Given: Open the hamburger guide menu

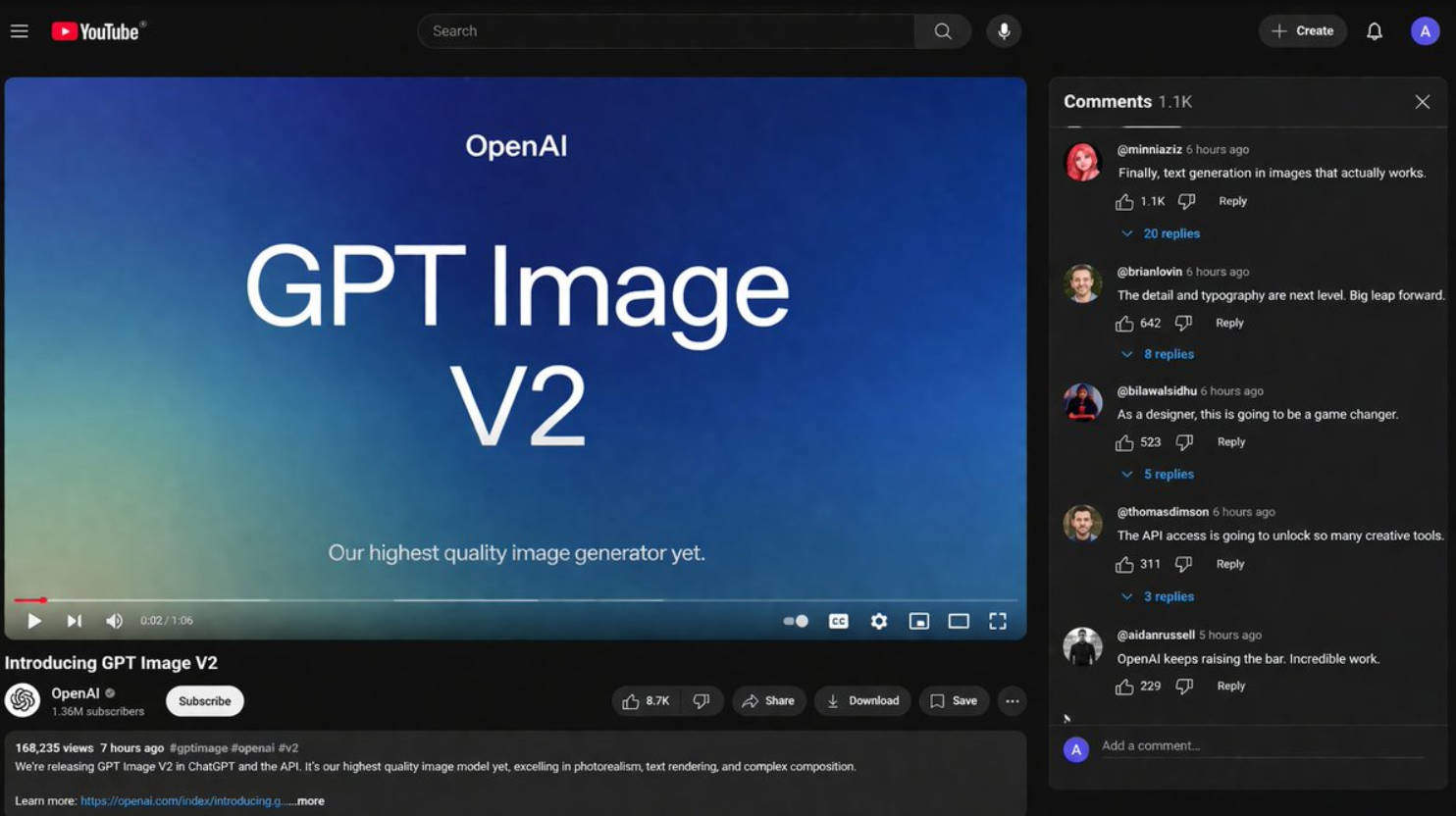Looking at the screenshot, I should 20,31.
